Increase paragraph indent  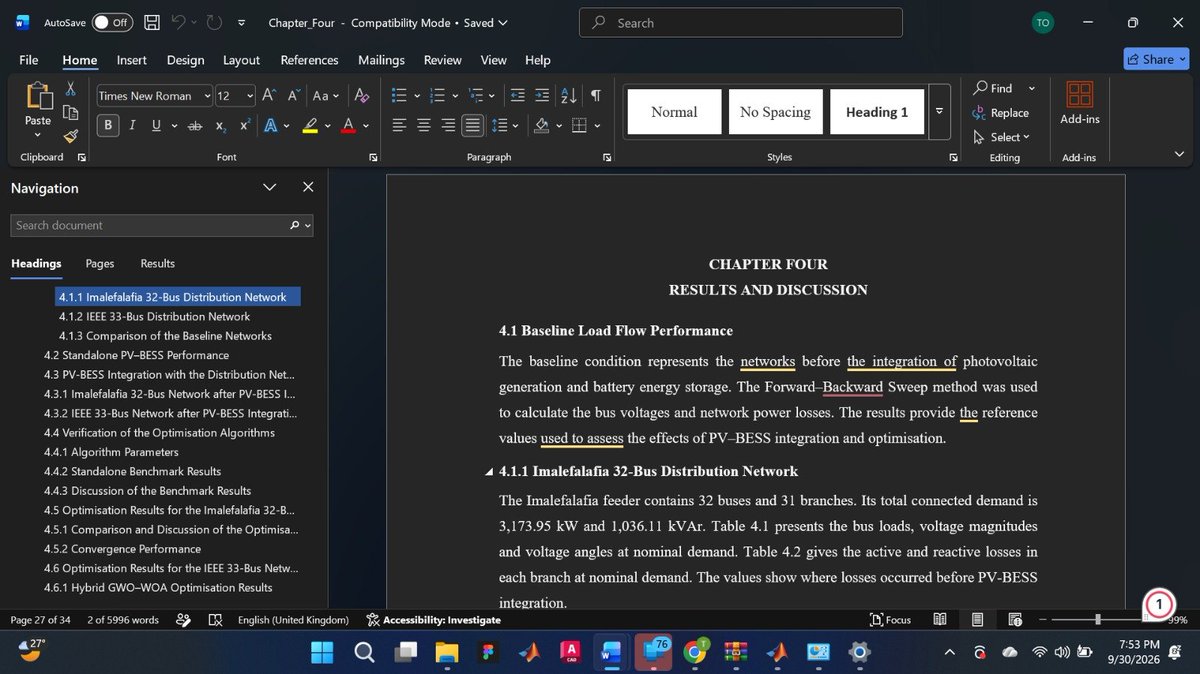point(542,96)
